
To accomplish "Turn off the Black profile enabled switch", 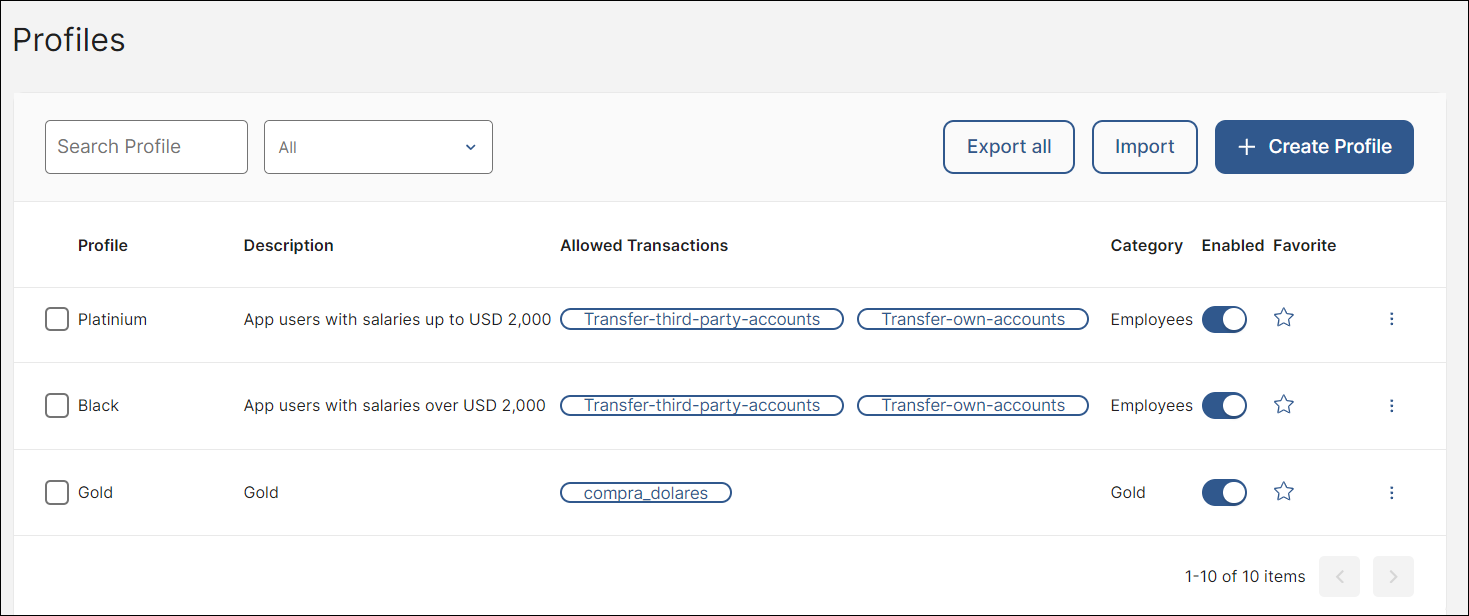I will coord(1224,406).
